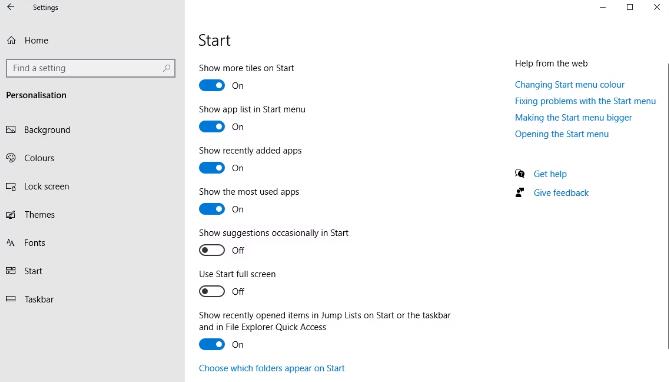Click the Fonts icon

click(x=11, y=243)
